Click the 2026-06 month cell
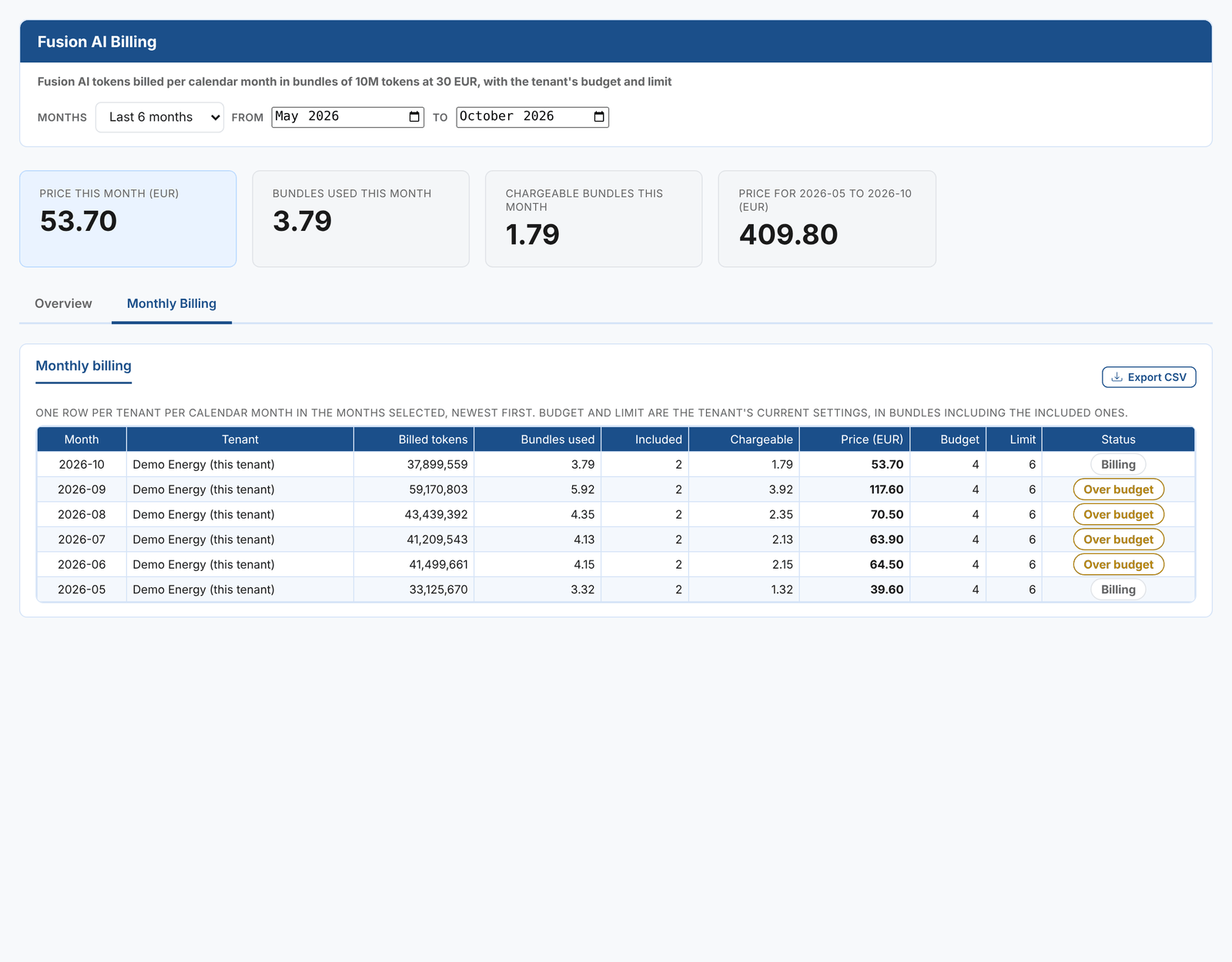 (82, 565)
